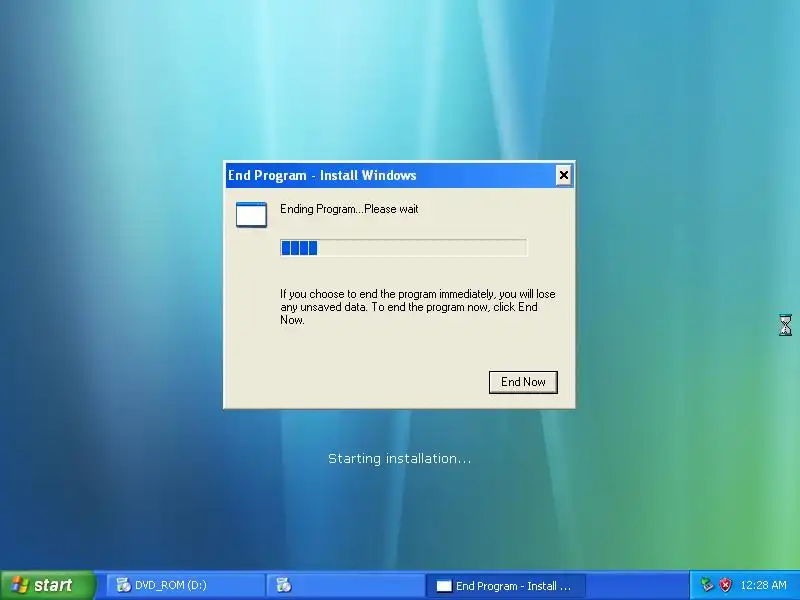Viewport: 800px width, 600px height.
Task: Click the 'If you choose to end the program' warning text
Action: (x=418, y=307)
